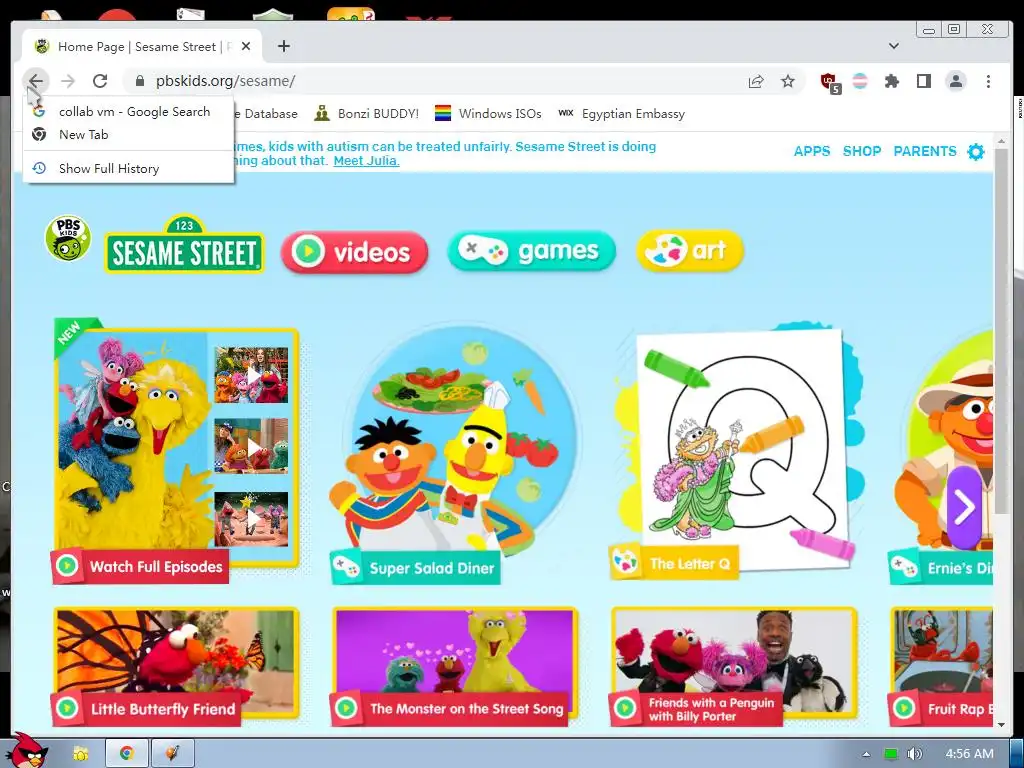Open the paint app taskbar icon
Viewport: 1024px width, 768px height.
(172, 754)
